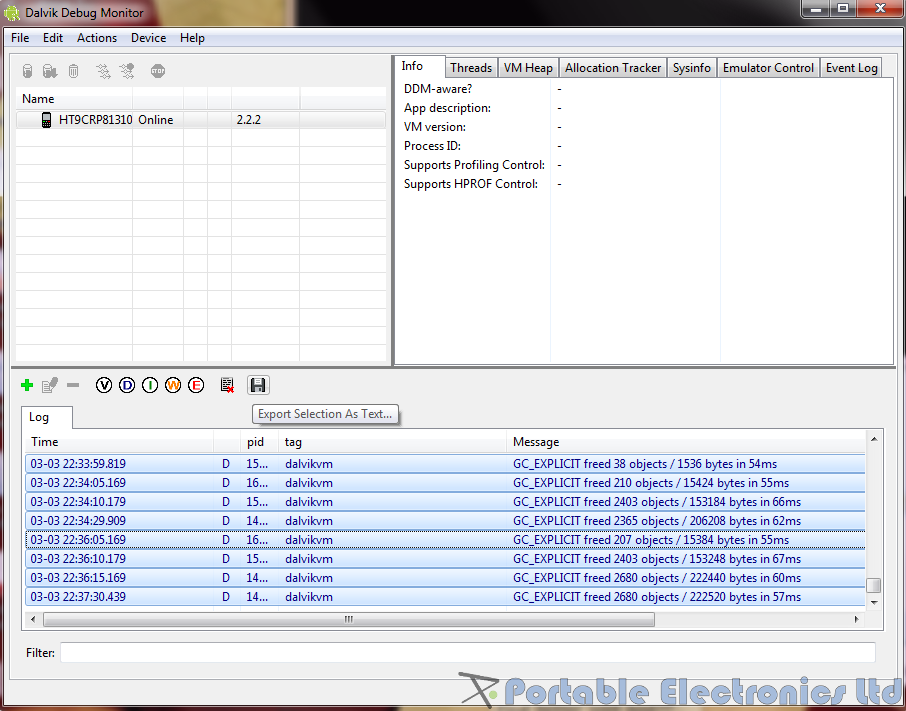
Task: Click the Time column header
Action: (120, 442)
